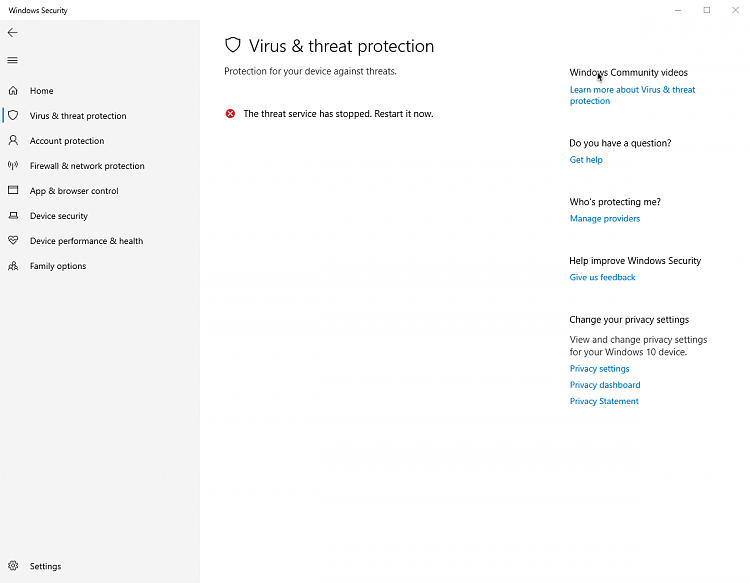Image resolution: width=750 pixels, height=583 pixels.
Task: Select Virus & threat protection in sidebar
Action: click(x=78, y=116)
